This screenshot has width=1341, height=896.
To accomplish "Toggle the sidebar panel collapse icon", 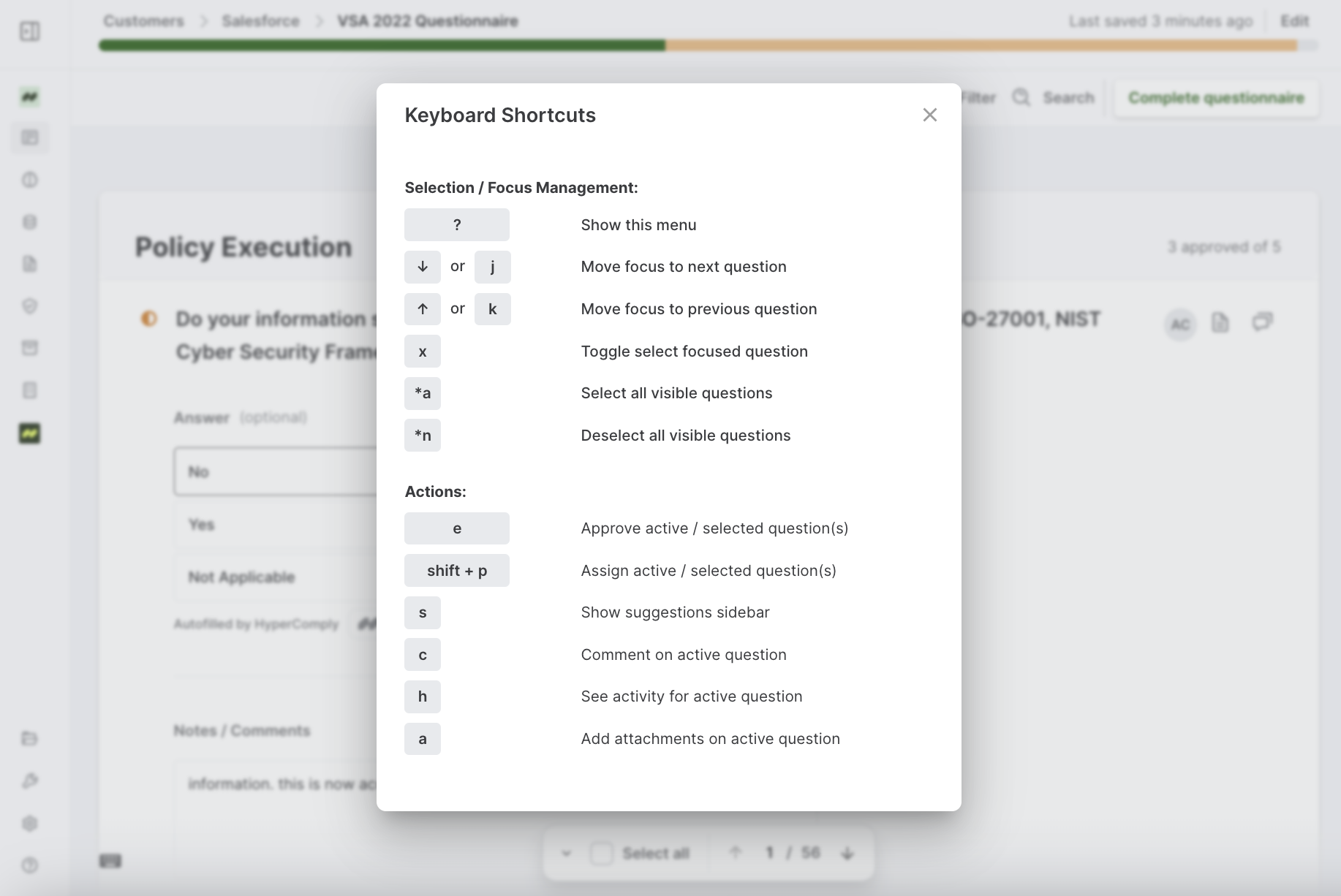I will (30, 31).
